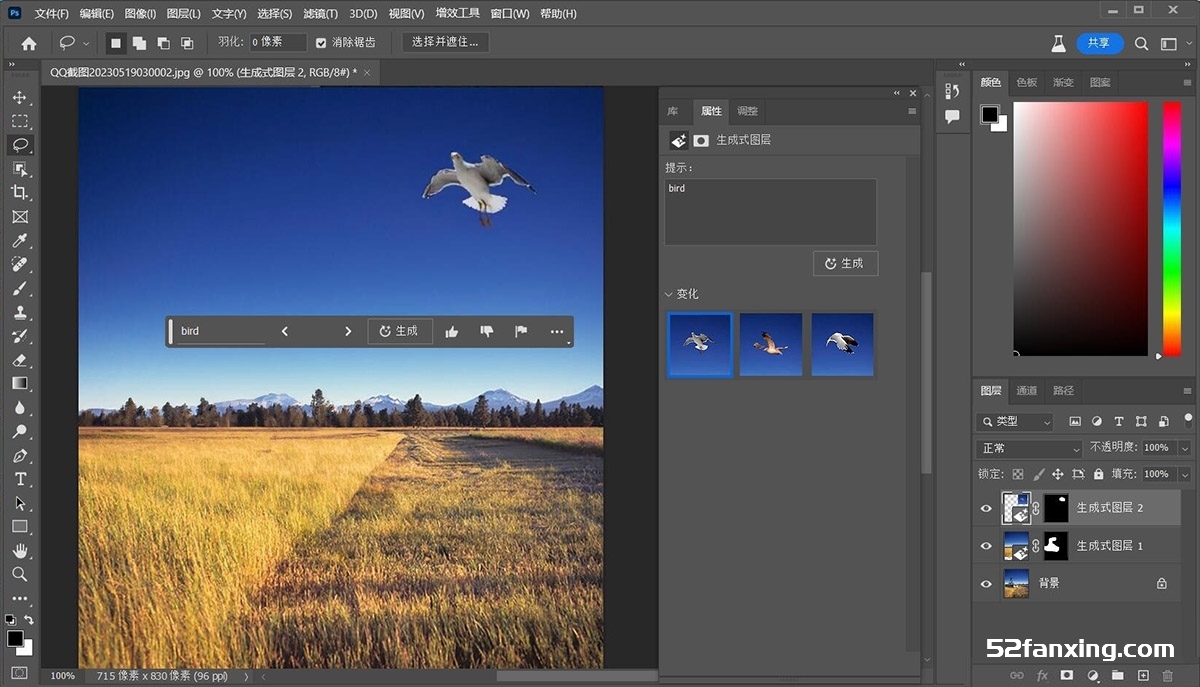Select the Spot Healing Brush tool

pos(19,265)
